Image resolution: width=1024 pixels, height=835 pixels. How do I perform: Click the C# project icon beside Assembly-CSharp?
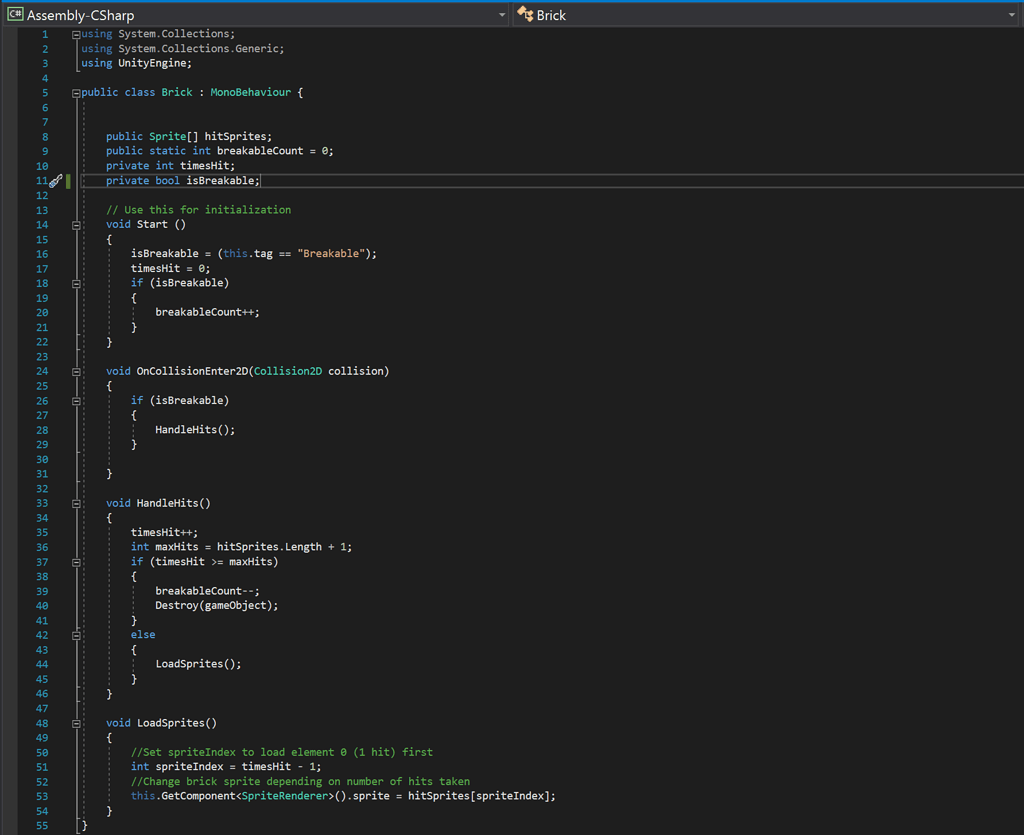click(x=15, y=14)
